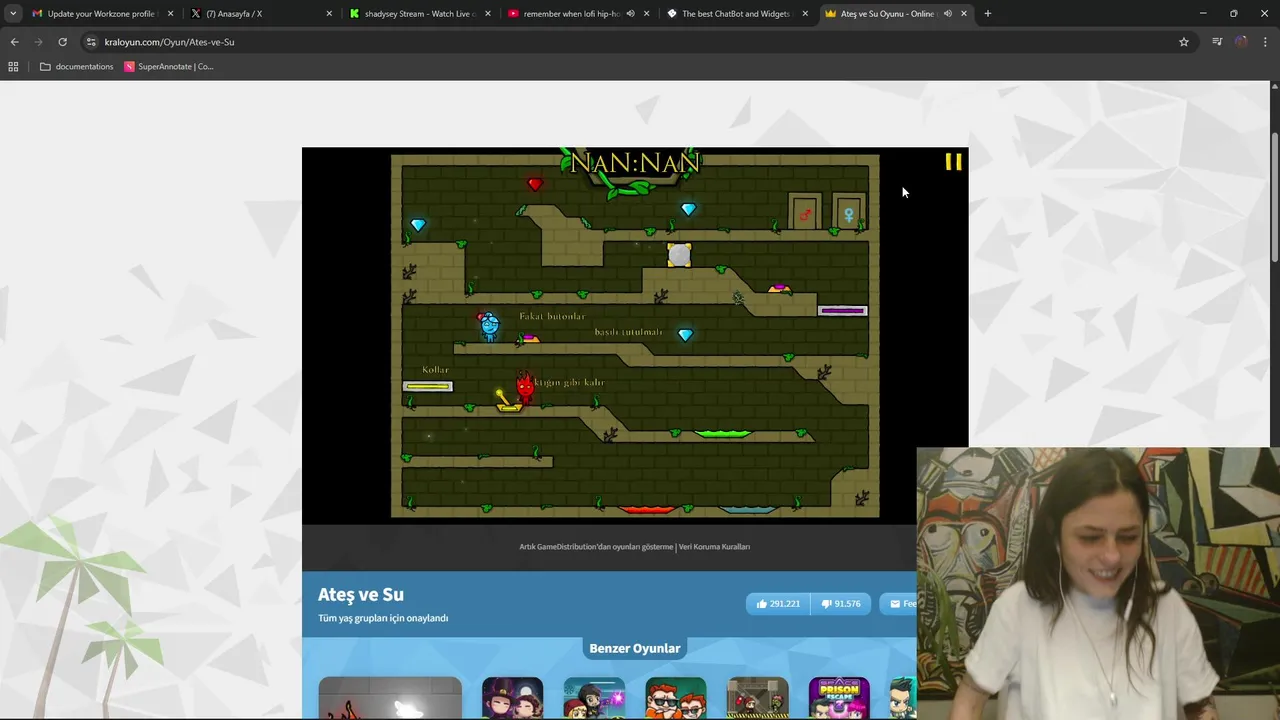Click the grey pushable stone block

pyautogui.click(x=679, y=255)
